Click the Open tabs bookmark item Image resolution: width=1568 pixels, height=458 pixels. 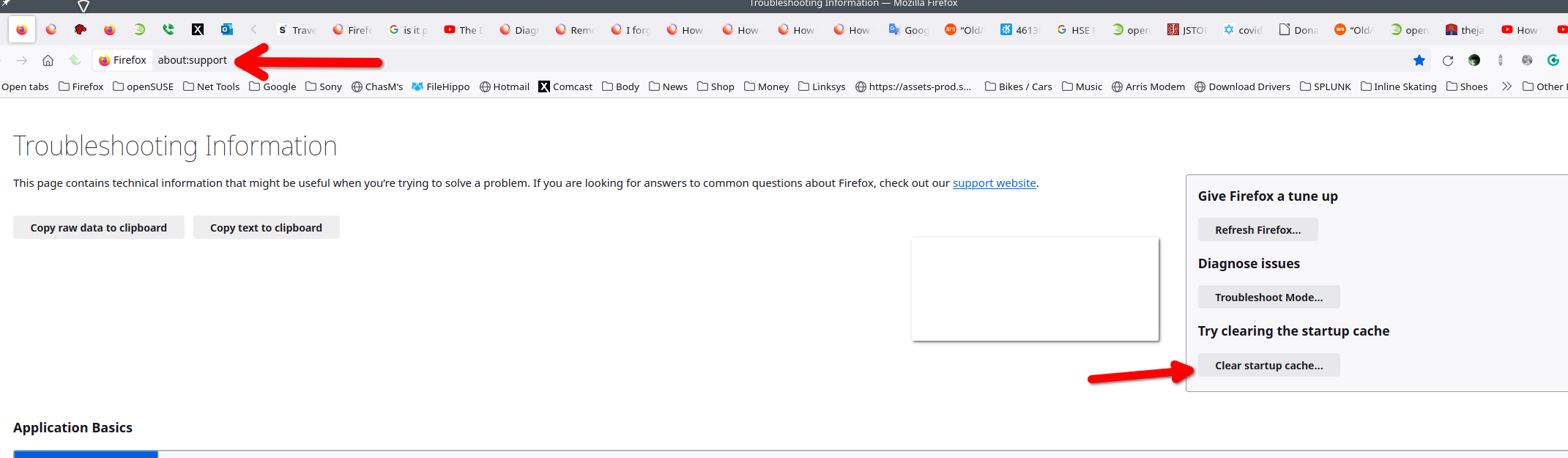pyautogui.click(x=25, y=86)
